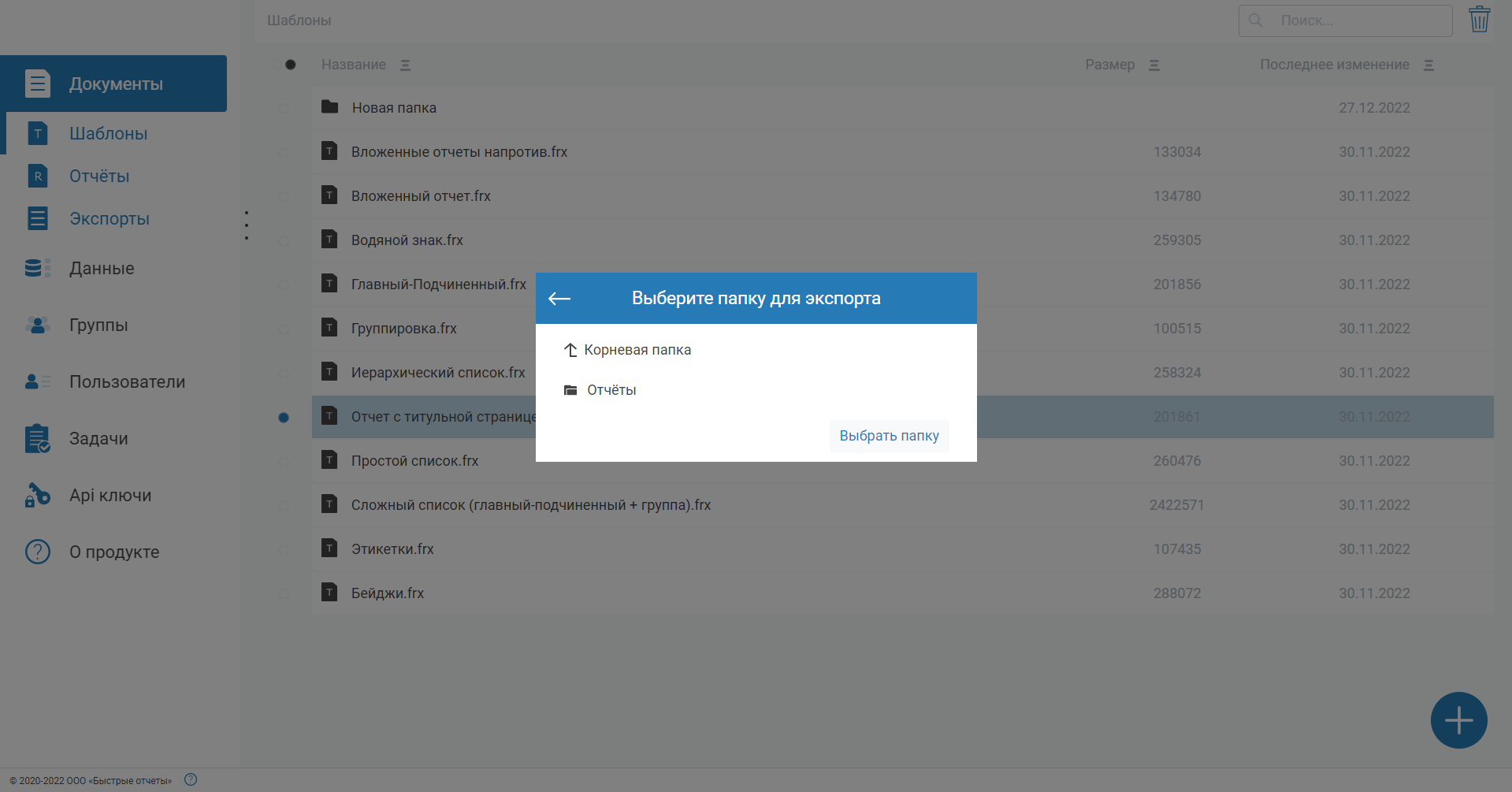The image size is (1512, 792).
Task: Select Корневая папка in the dialog
Action: tap(628, 350)
